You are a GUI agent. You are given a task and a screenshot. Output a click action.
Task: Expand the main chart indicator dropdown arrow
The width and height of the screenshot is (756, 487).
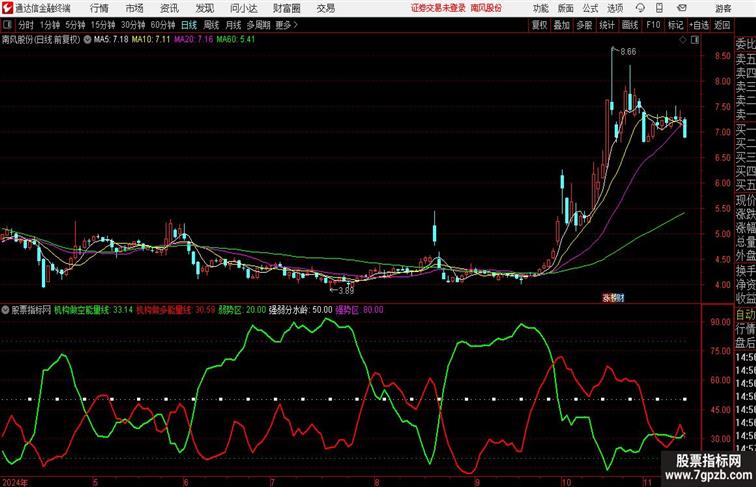tap(87, 40)
